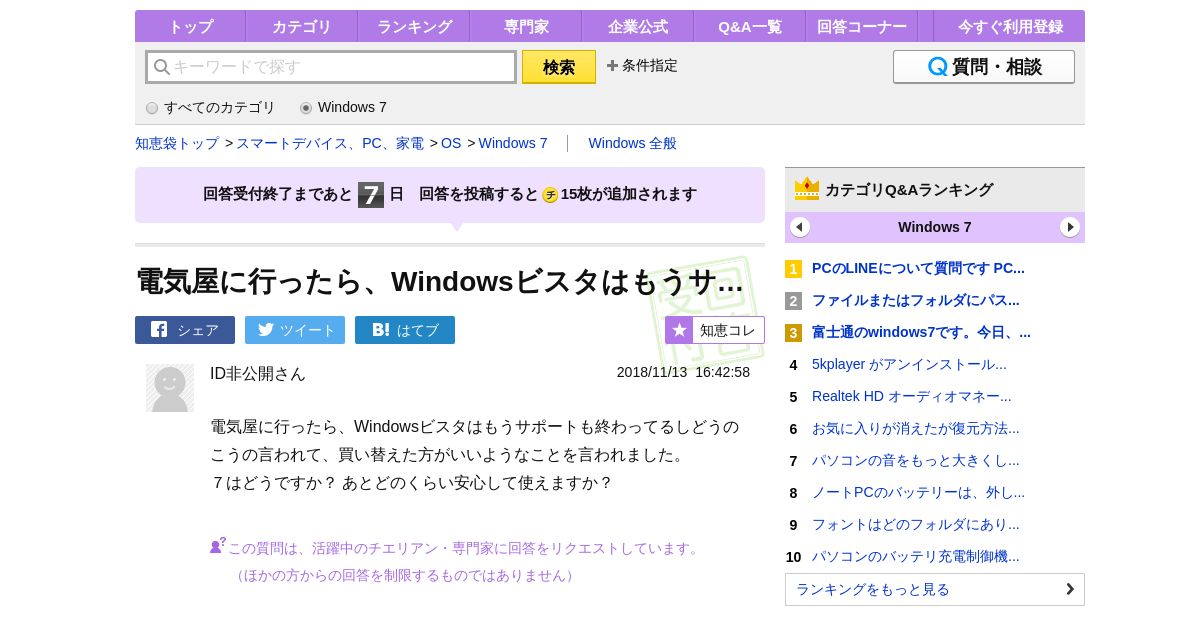Open ranked question お気に入りが消えたが復元方法

pyautogui.click(x=916, y=428)
